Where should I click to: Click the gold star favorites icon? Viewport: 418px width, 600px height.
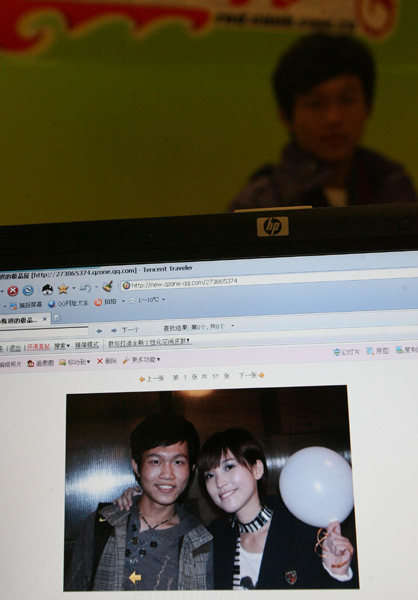click(x=63, y=289)
